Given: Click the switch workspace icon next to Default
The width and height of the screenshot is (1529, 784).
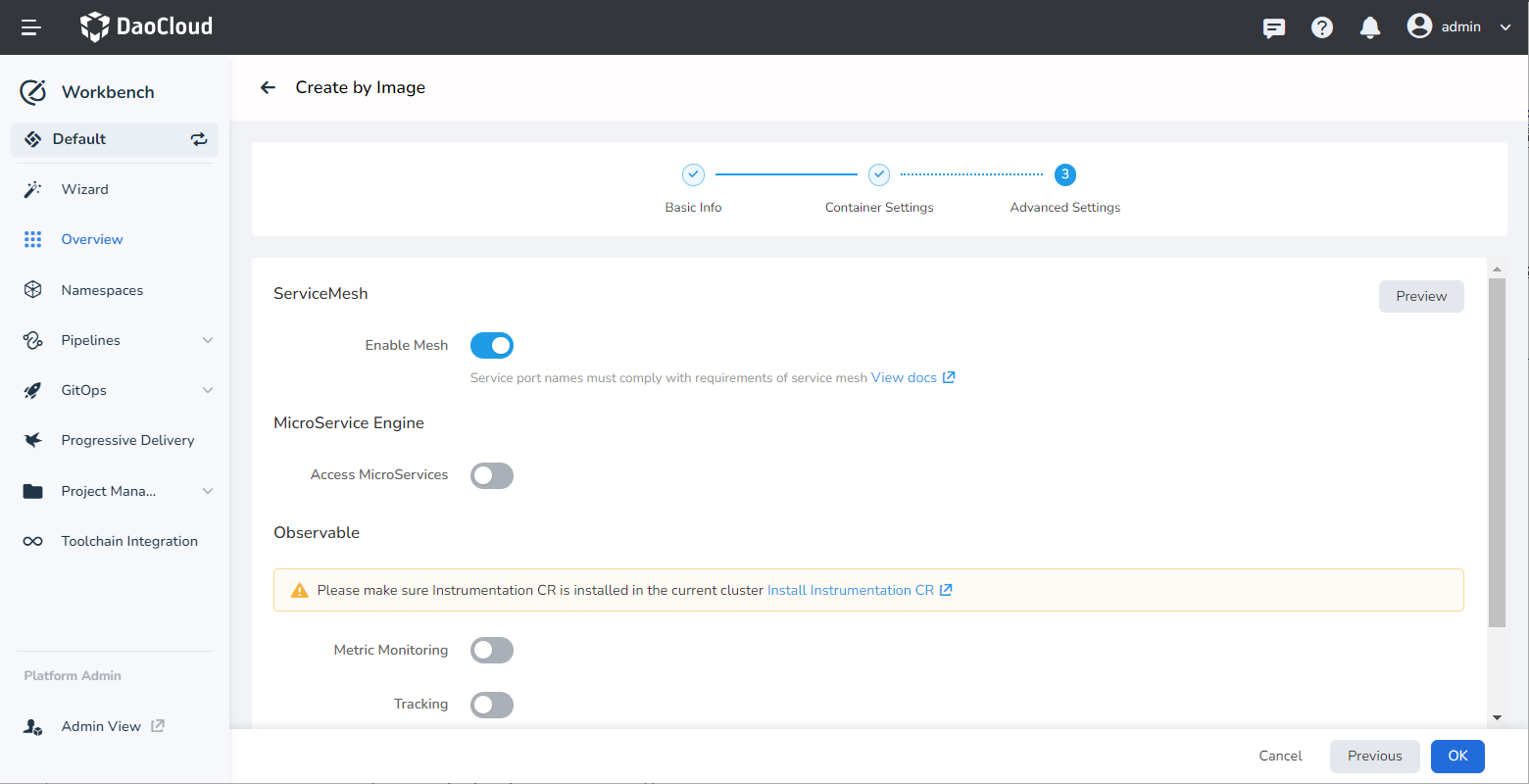Looking at the screenshot, I should tap(199, 139).
